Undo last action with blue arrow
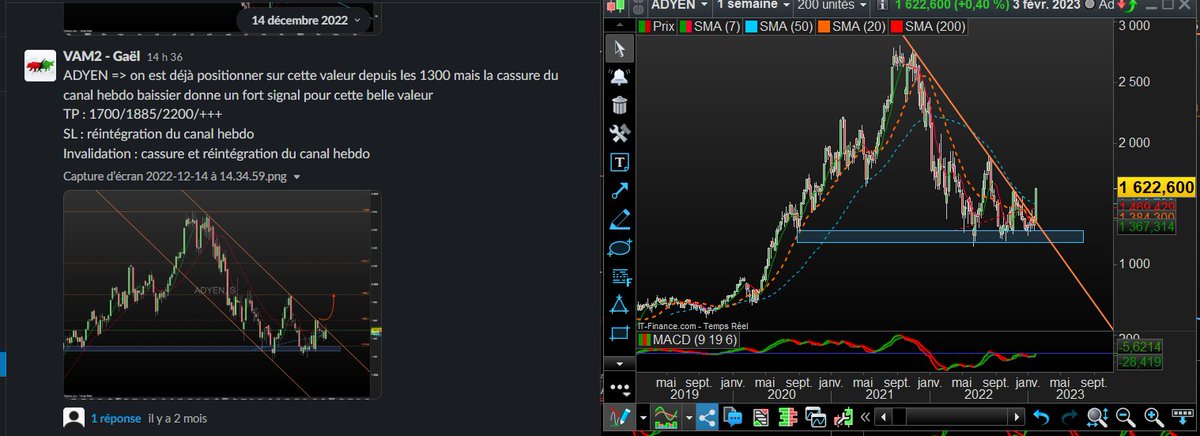The height and width of the screenshot is (436, 1200). coord(1041,417)
